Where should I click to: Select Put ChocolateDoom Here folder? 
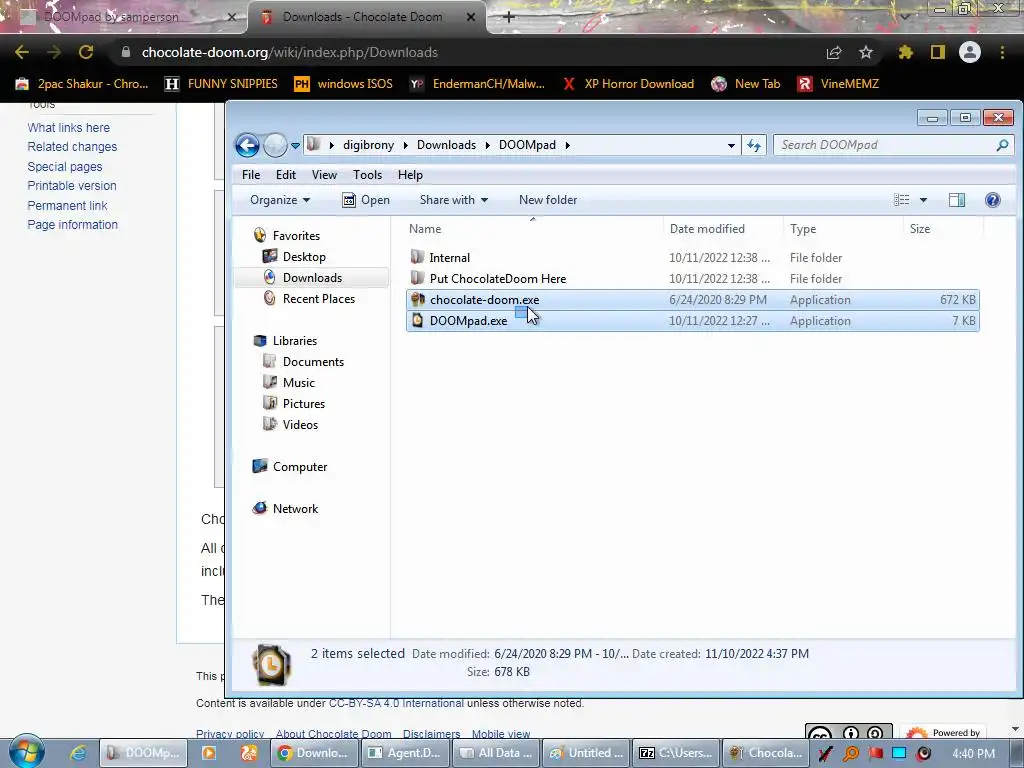pos(498,279)
